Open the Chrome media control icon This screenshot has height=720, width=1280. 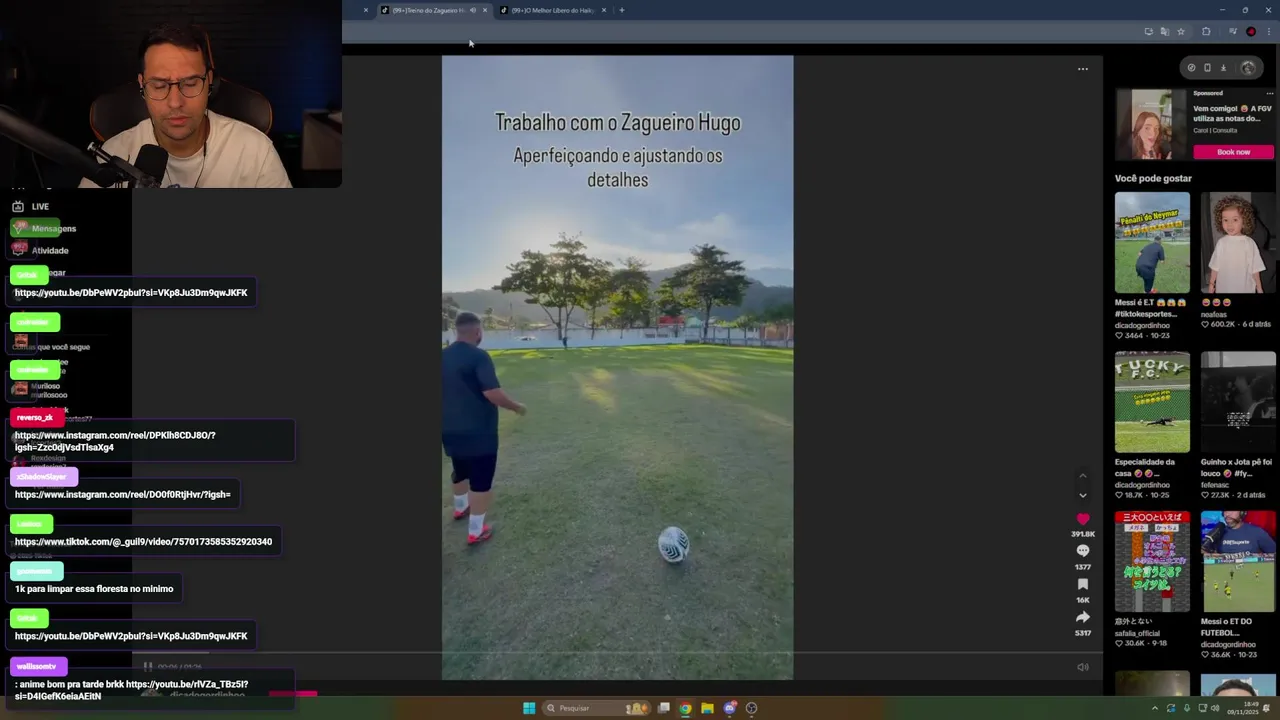tap(1233, 32)
